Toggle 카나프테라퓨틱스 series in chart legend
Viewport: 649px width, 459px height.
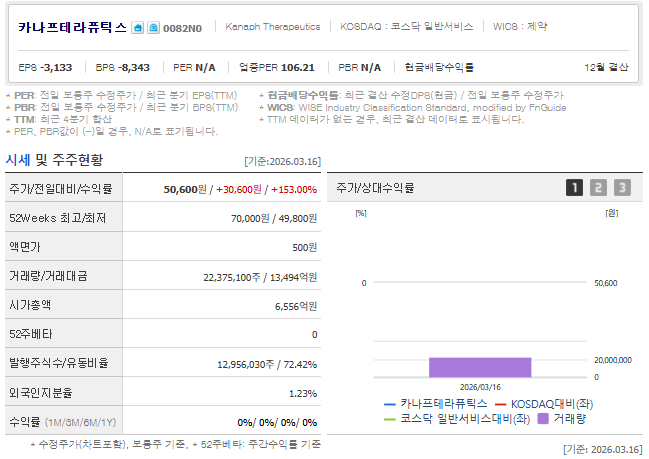click(435, 404)
